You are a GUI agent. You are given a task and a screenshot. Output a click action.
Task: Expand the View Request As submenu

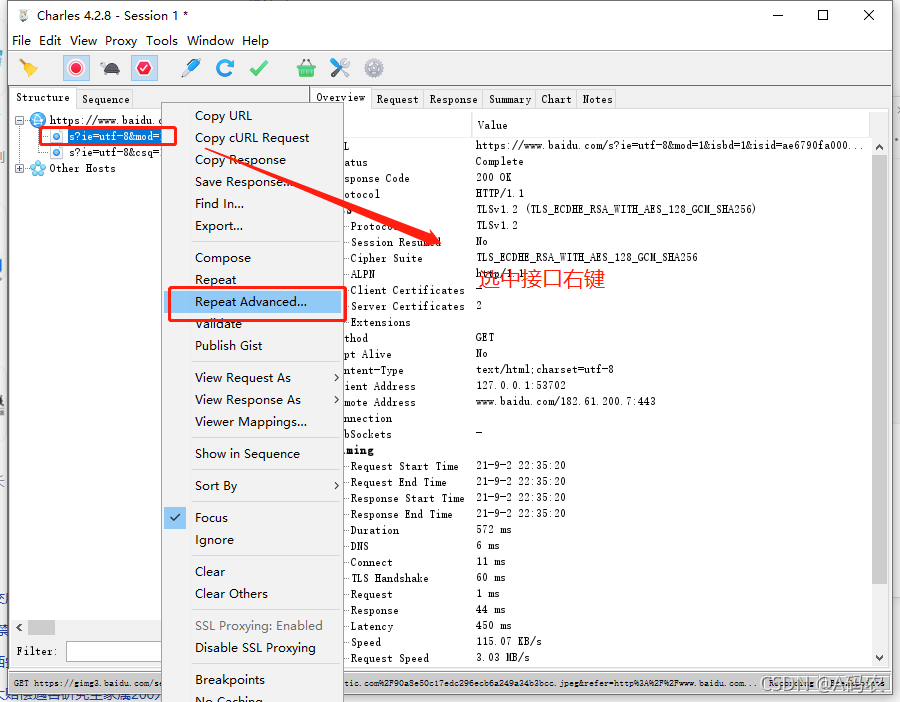[x=254, y=378]
